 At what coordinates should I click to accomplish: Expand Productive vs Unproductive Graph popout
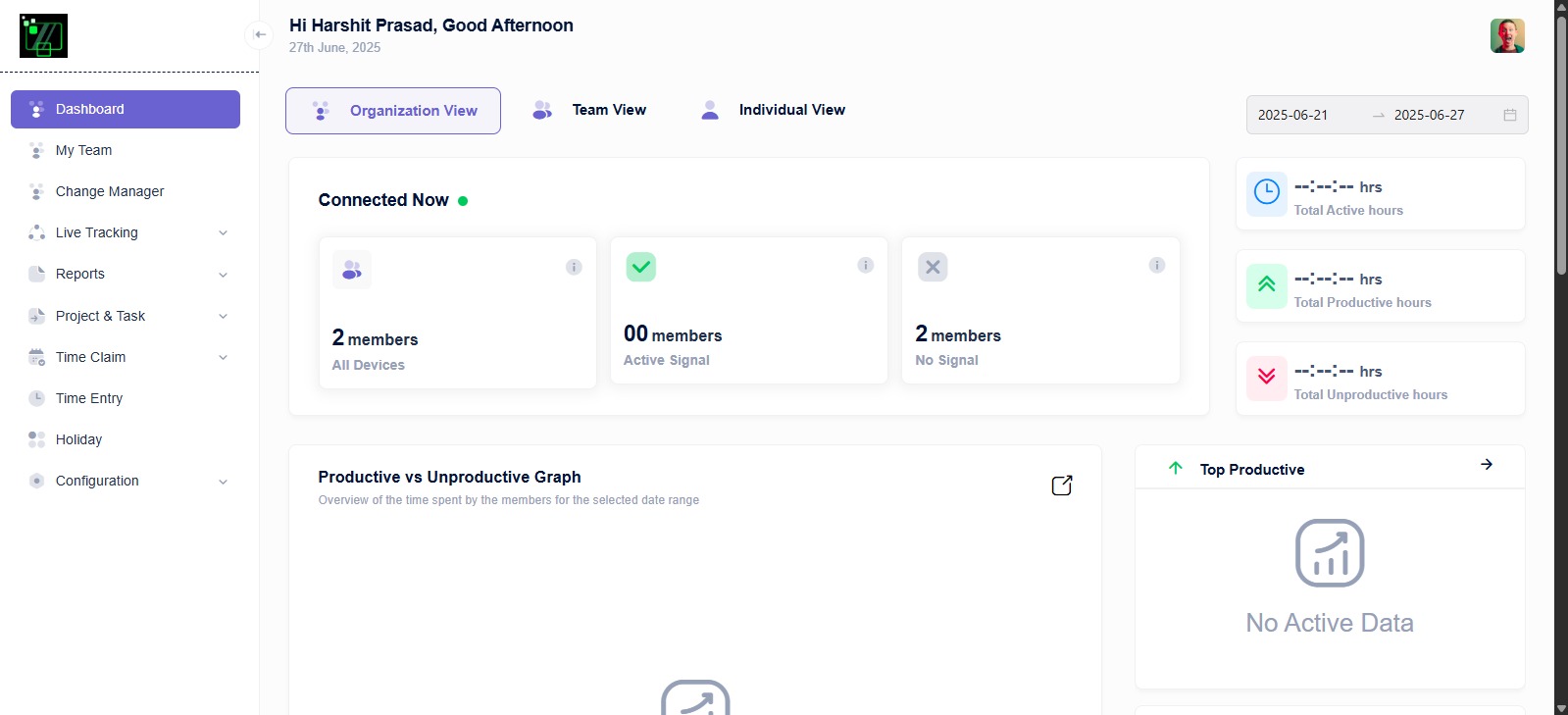point(1062,485)
